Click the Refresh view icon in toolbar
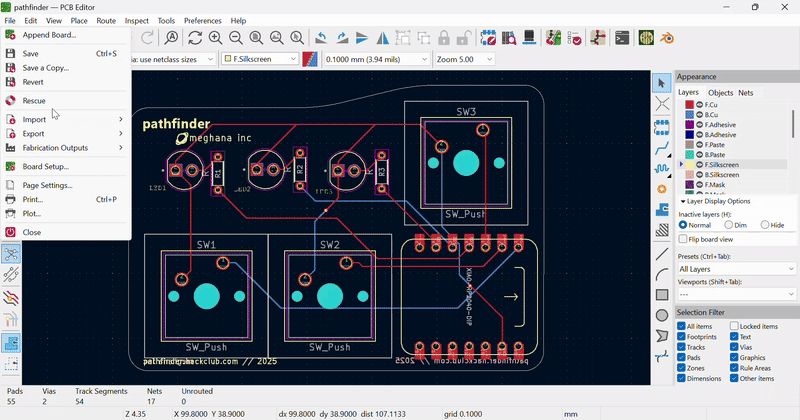The height and width of the screenshot is (420, 800). tap(195, 38)
